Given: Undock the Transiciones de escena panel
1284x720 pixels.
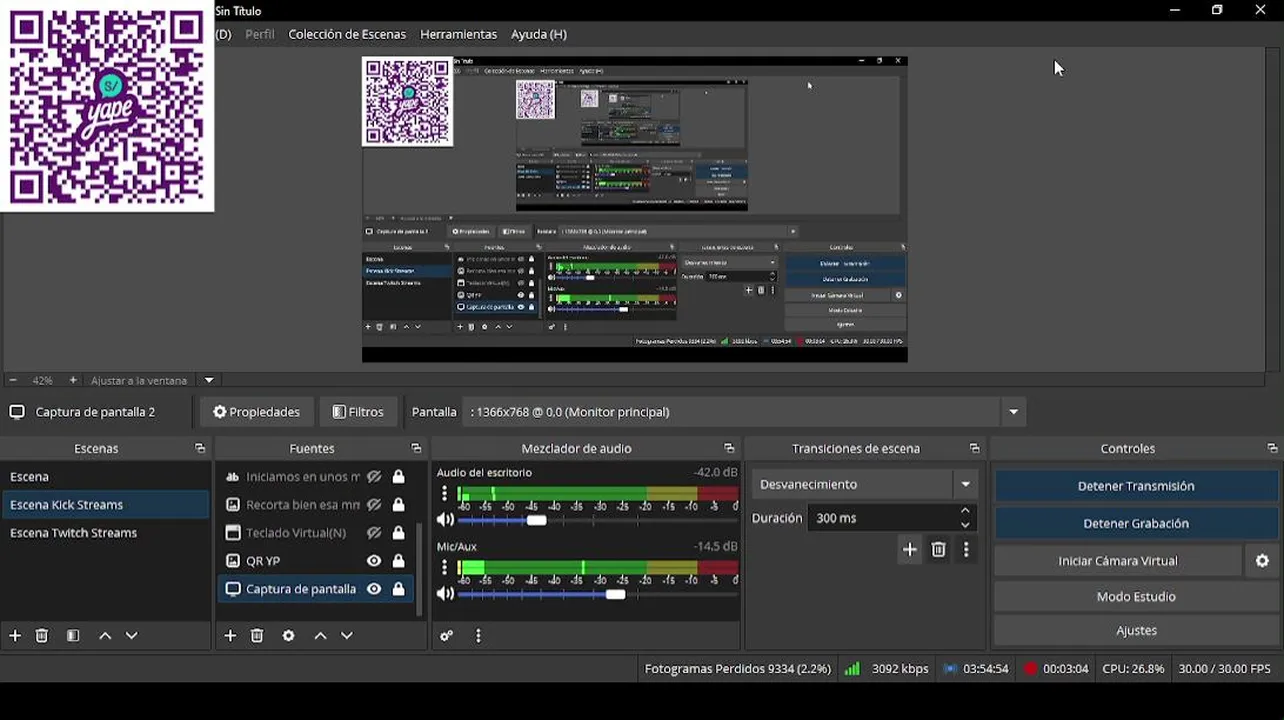Looking at the screenshot, I should click(974, 449).
